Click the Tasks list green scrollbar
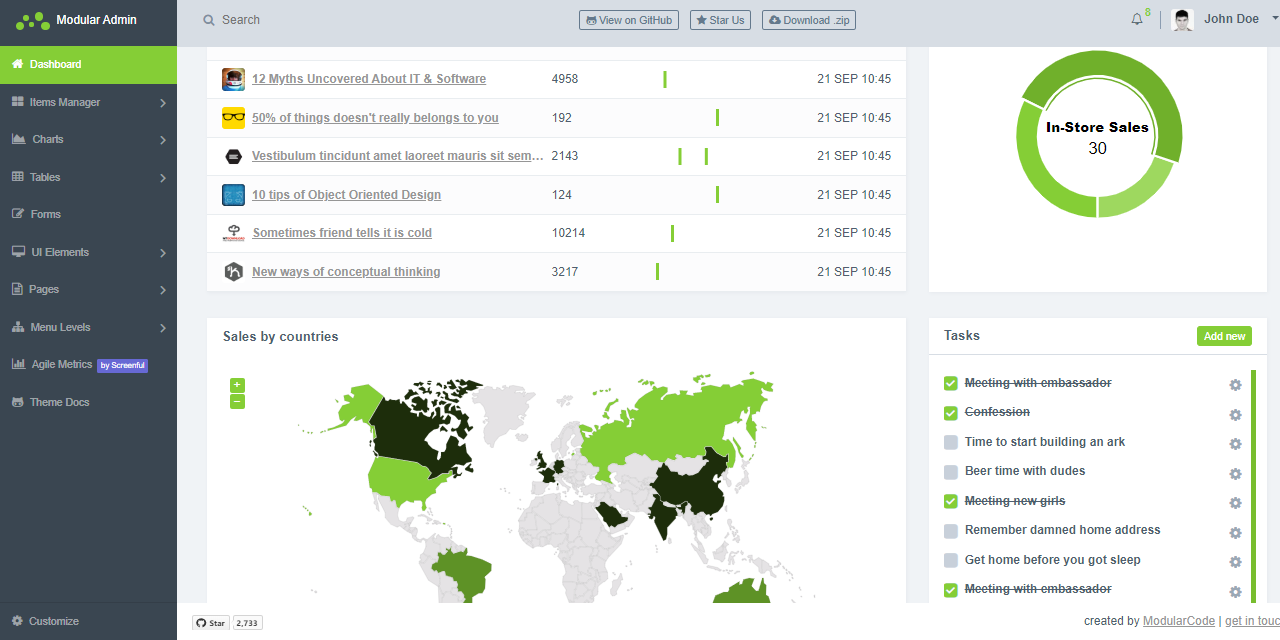 (1253, 486)
